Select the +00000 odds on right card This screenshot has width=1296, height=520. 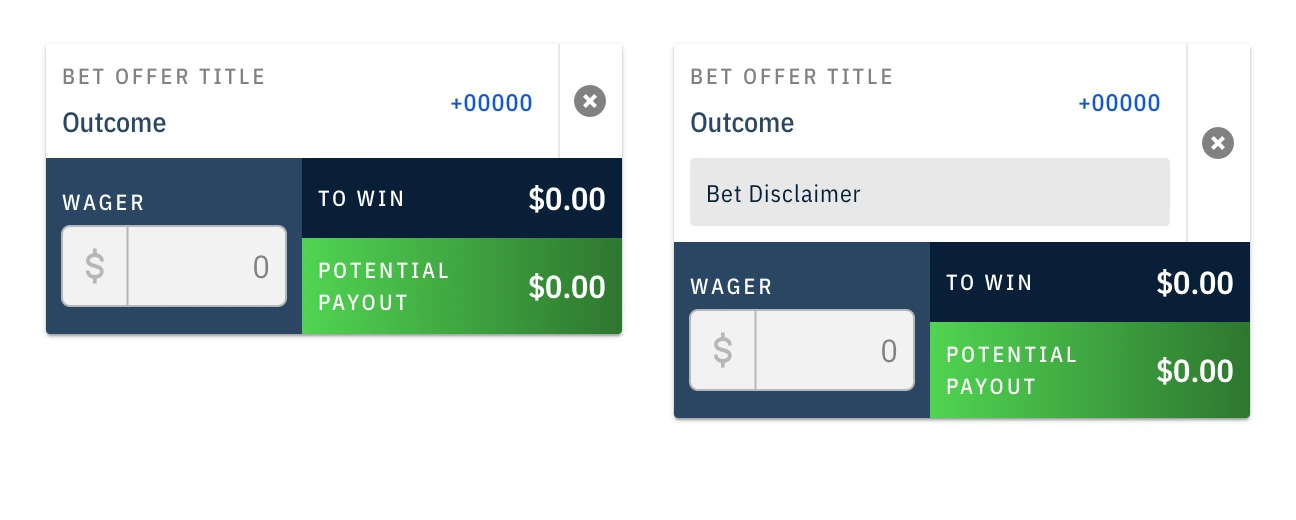click(x=1119, y=103)
